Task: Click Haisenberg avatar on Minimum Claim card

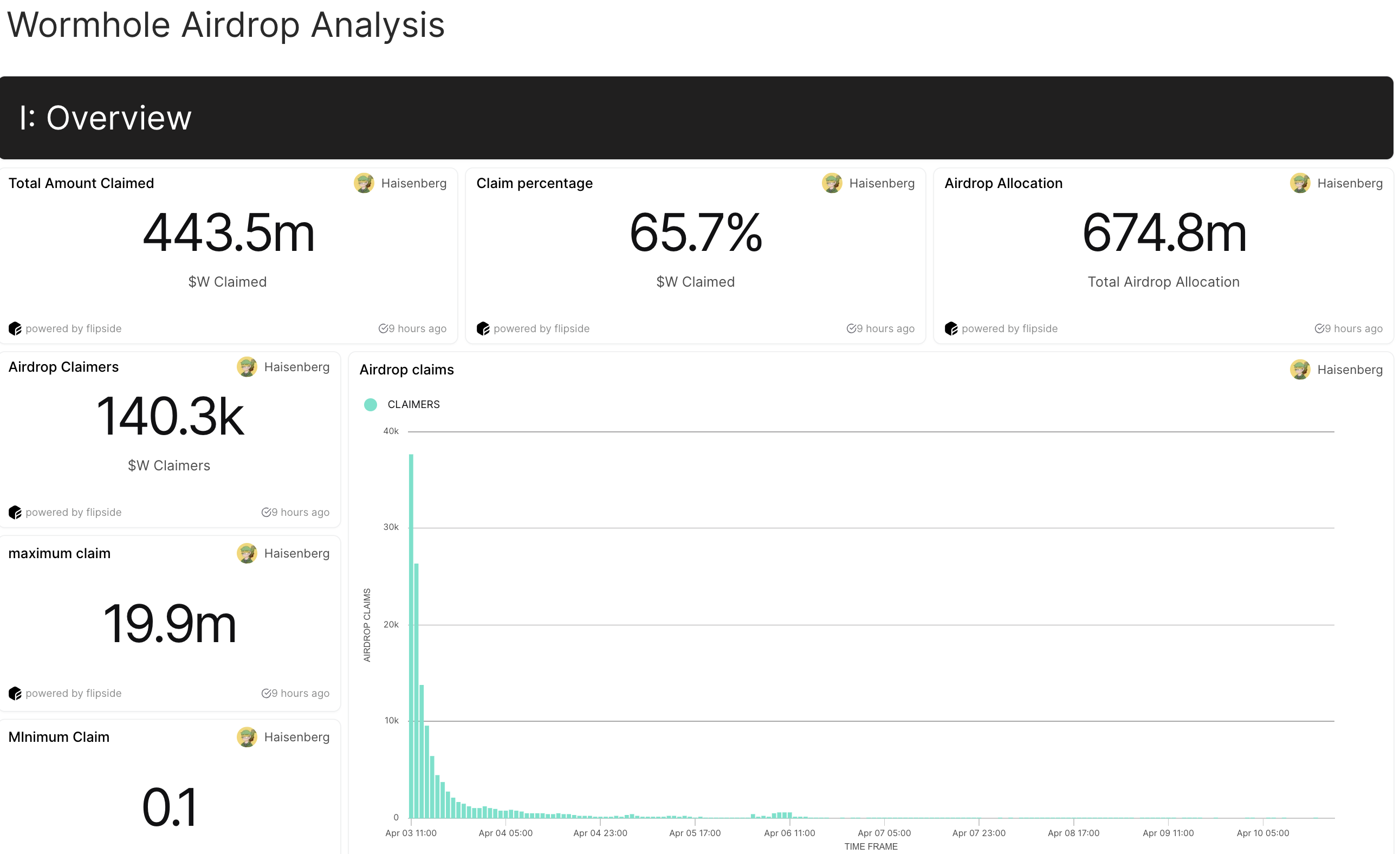Action: coord(247,737)
